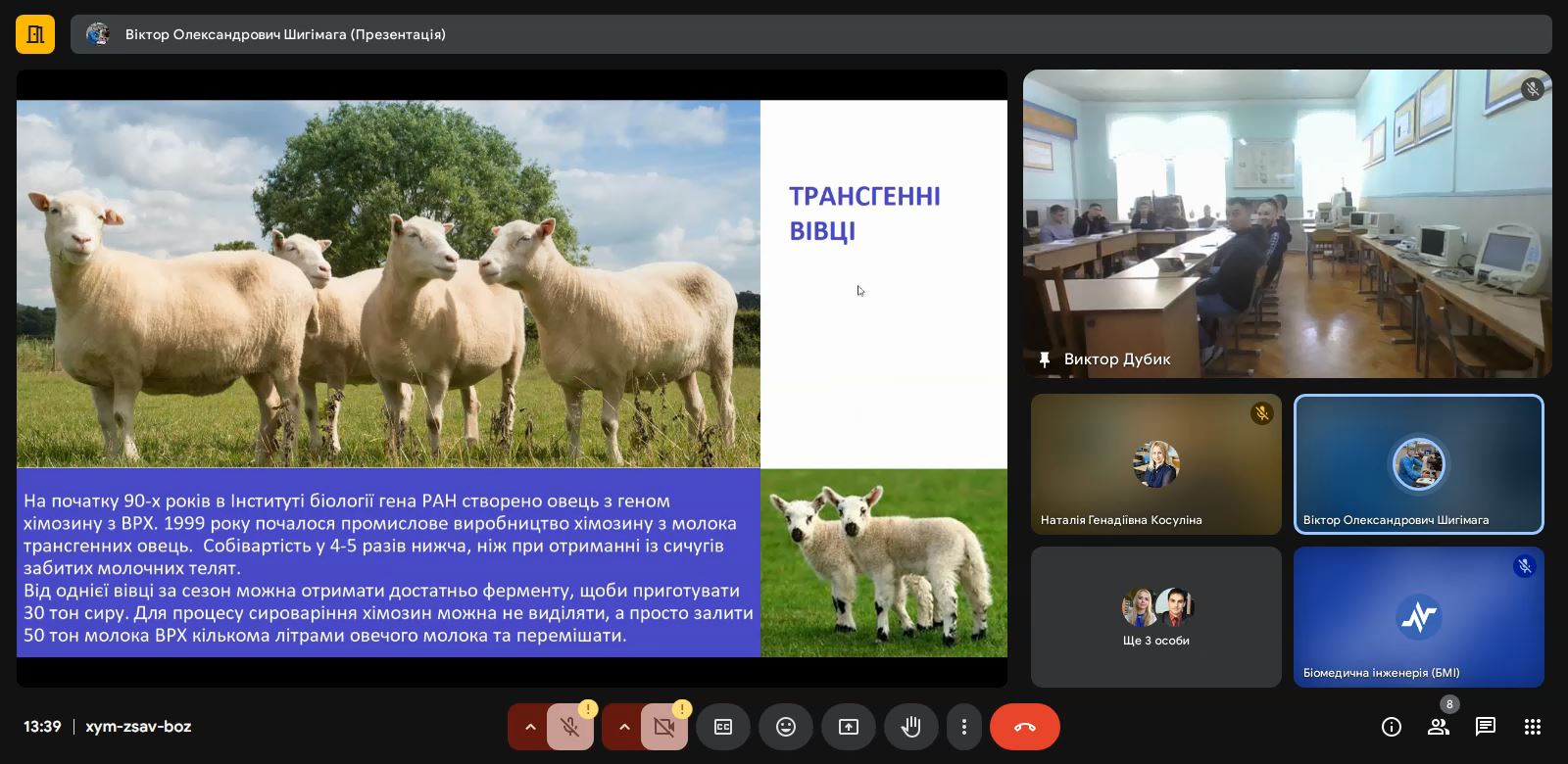The height and width of the screenshot is (764, 1568).
Task: Click muted mic icon on Біомедична інженерія tile
Action: coord(1525,567)
